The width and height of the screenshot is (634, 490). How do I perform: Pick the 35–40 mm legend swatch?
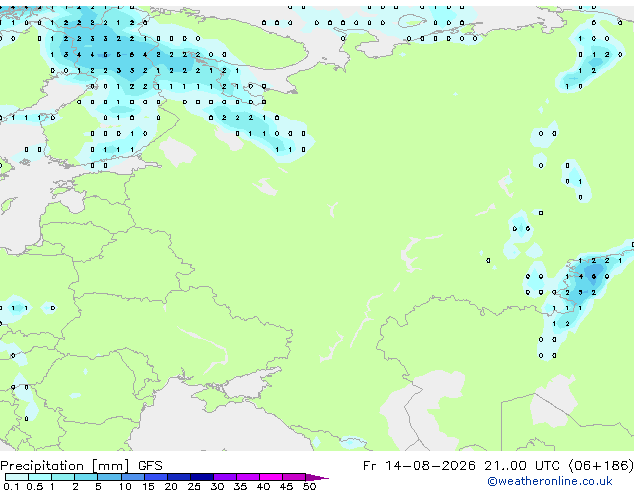tap(247, 477)
